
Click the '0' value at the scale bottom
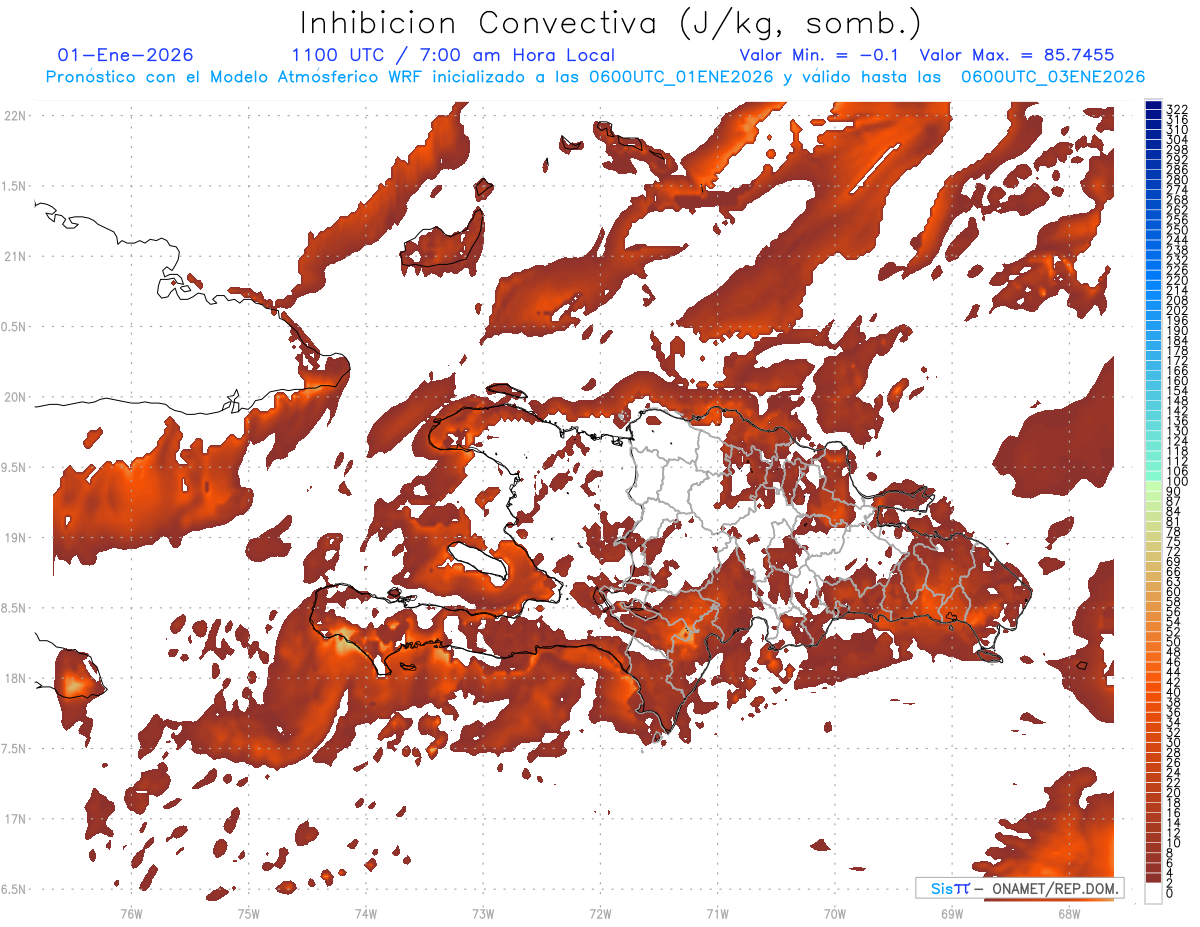click(x=1170, y=893)
